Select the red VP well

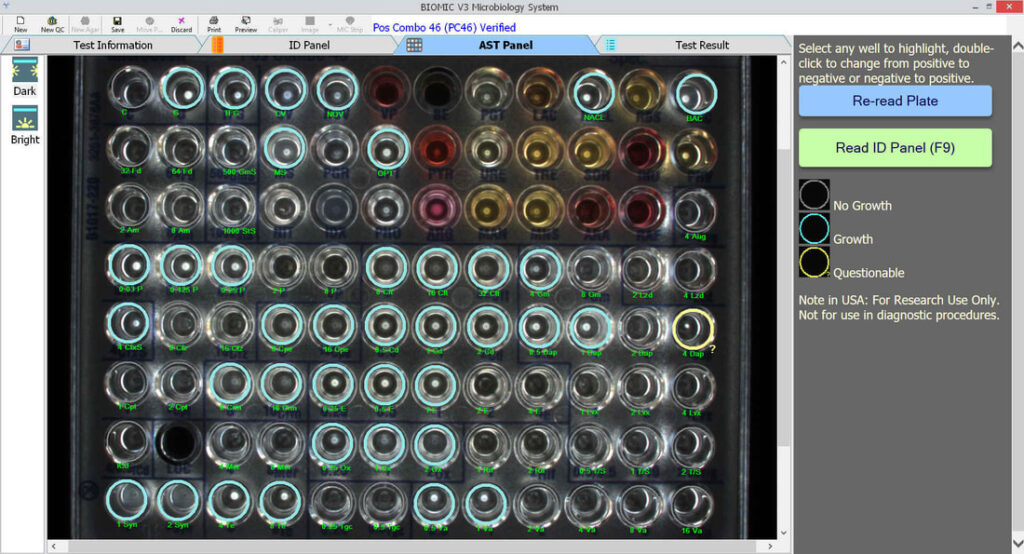(x=386, y=90)
